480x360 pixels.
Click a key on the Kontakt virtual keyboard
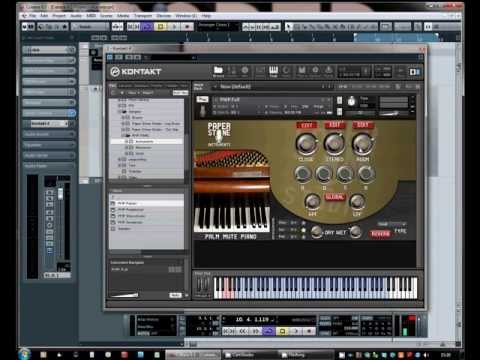tap(315, 288)
